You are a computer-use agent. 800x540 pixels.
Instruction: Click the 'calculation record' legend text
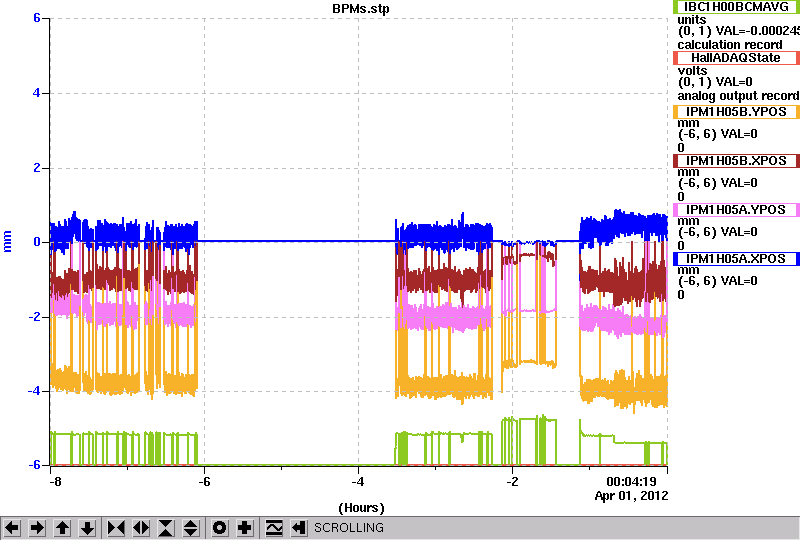[x=730, y=44]
